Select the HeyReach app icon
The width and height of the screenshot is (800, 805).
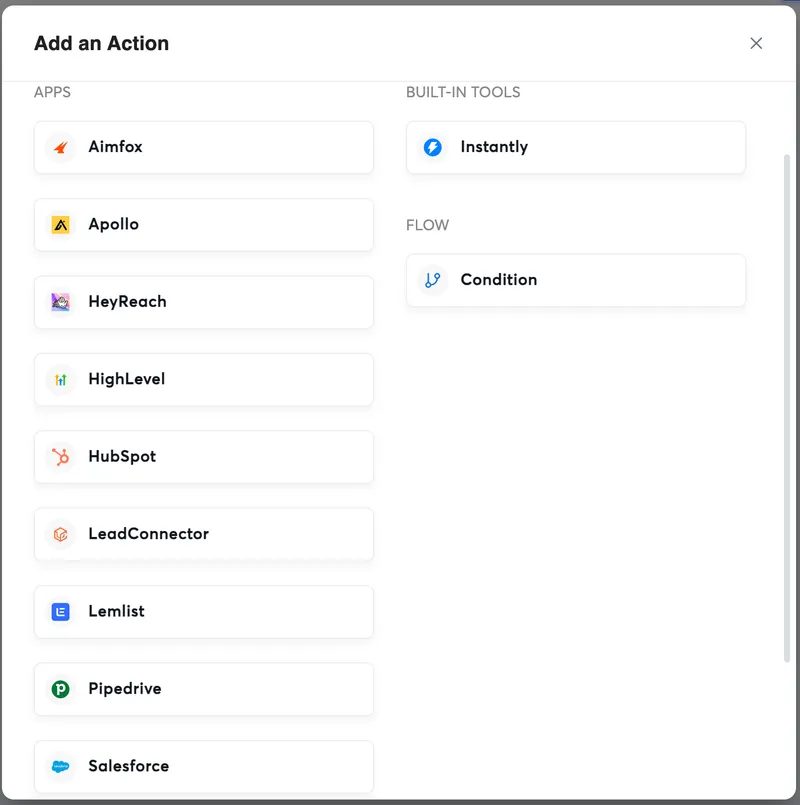tap(61, 302)
